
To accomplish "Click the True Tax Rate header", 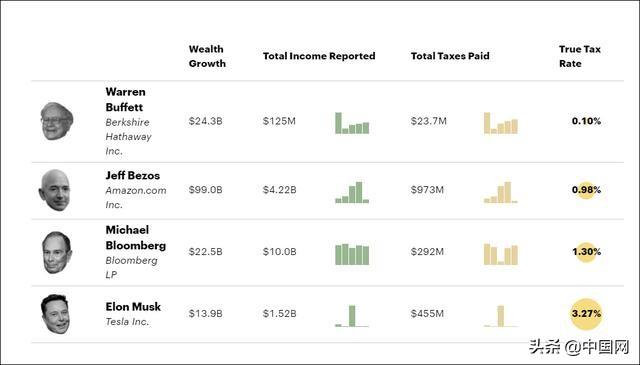I will coord(580,56).
